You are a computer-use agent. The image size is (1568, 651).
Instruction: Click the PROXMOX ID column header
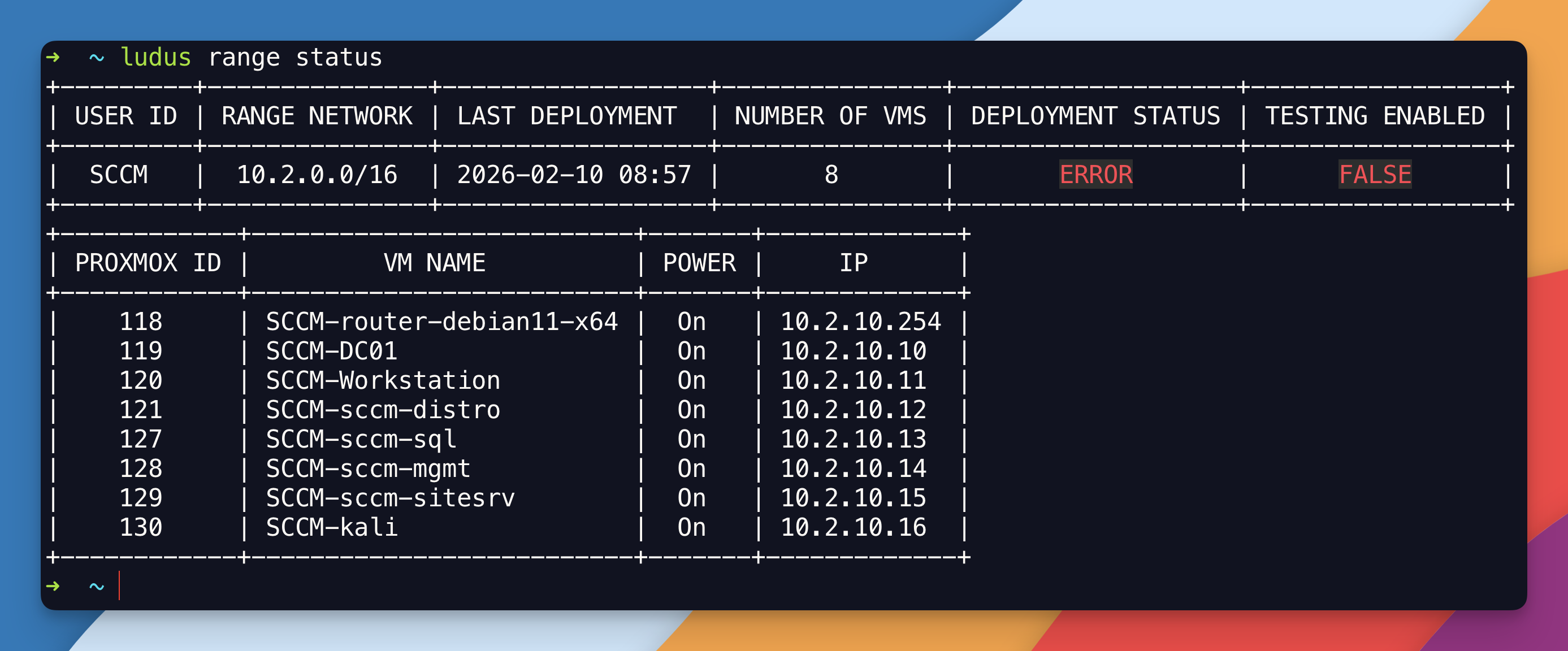point(148,263)
